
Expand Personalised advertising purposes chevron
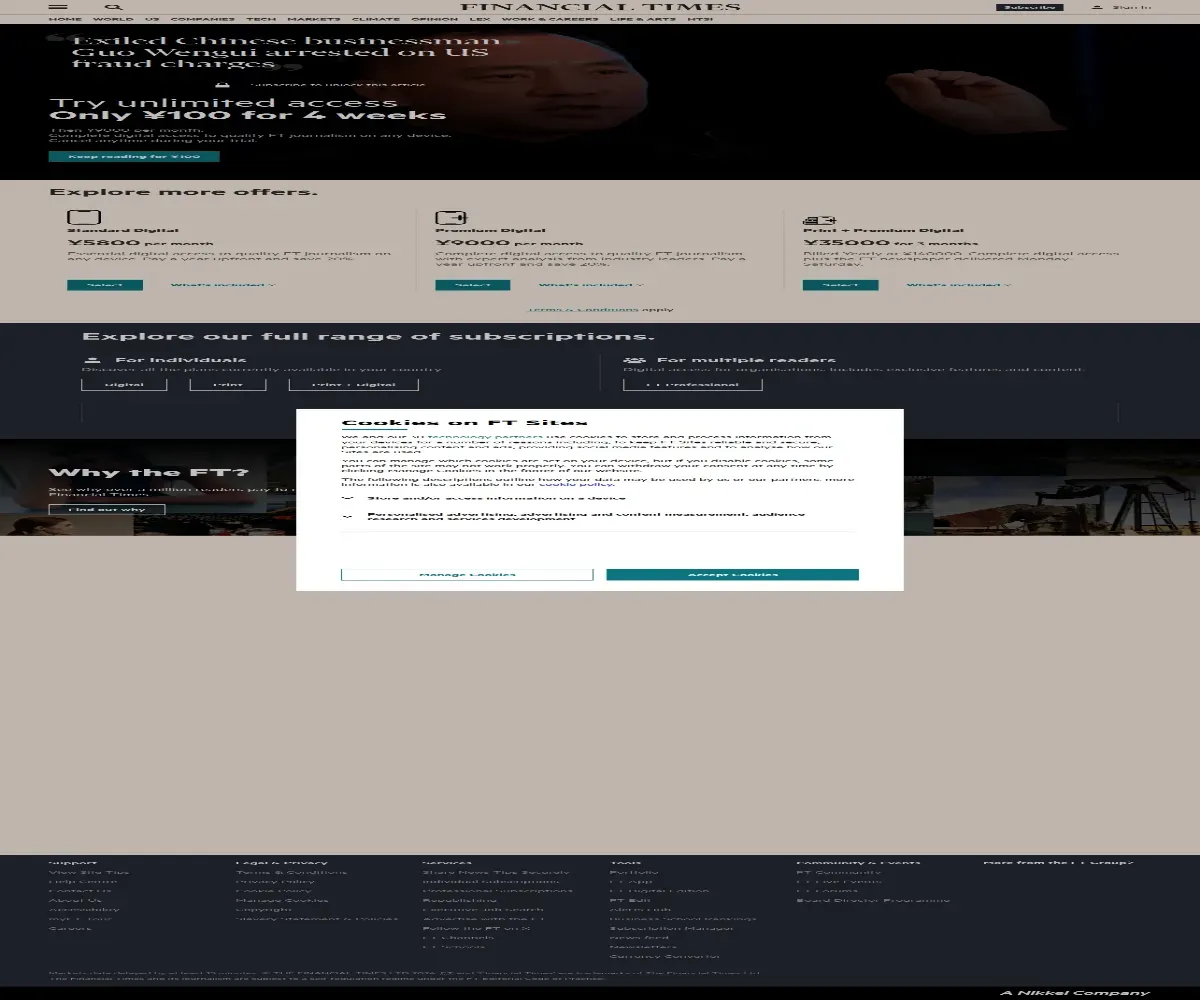point(348,517)
